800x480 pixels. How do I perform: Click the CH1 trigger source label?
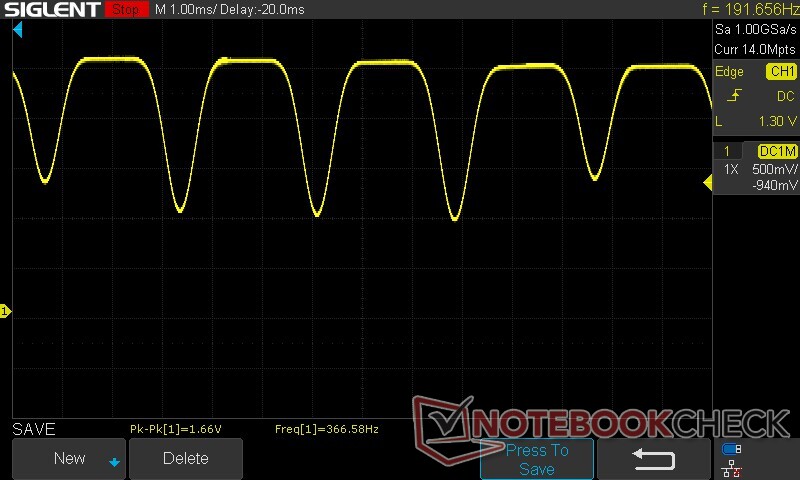tap(781, 71)
